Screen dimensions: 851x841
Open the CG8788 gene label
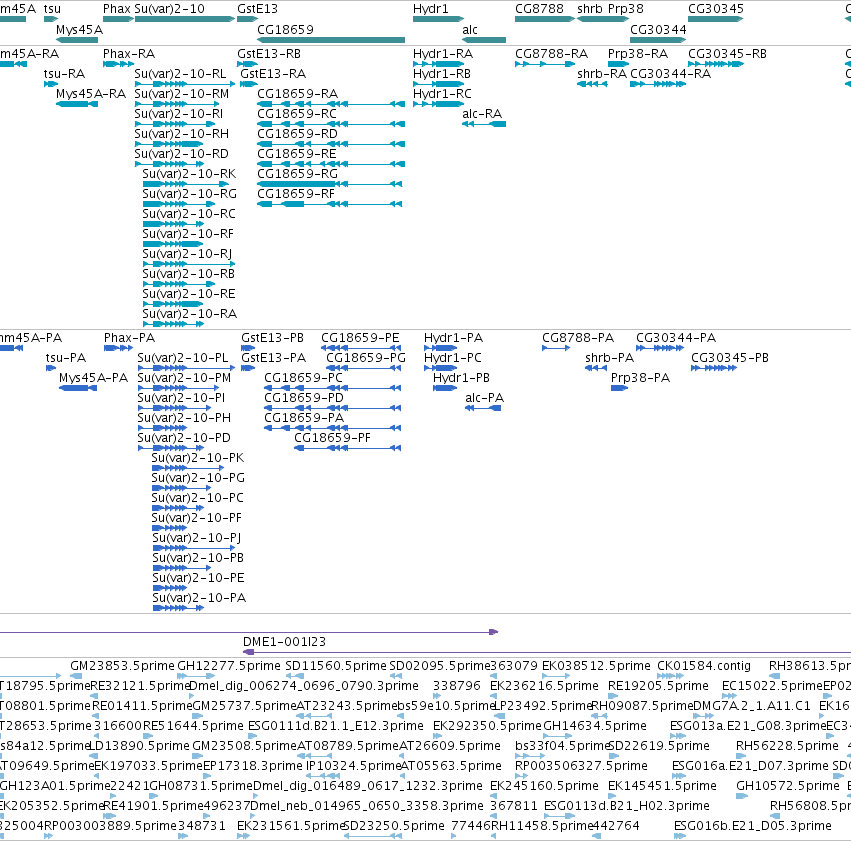coord(539,9)
